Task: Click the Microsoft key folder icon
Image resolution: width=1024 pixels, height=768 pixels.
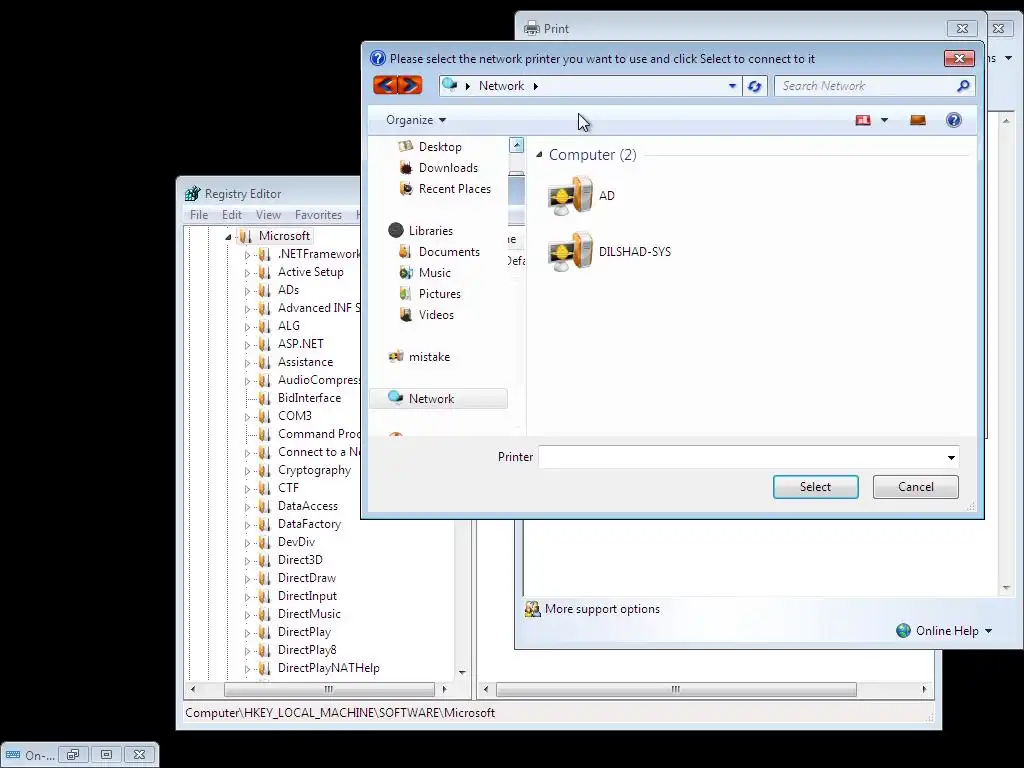Action: point(246,236)
